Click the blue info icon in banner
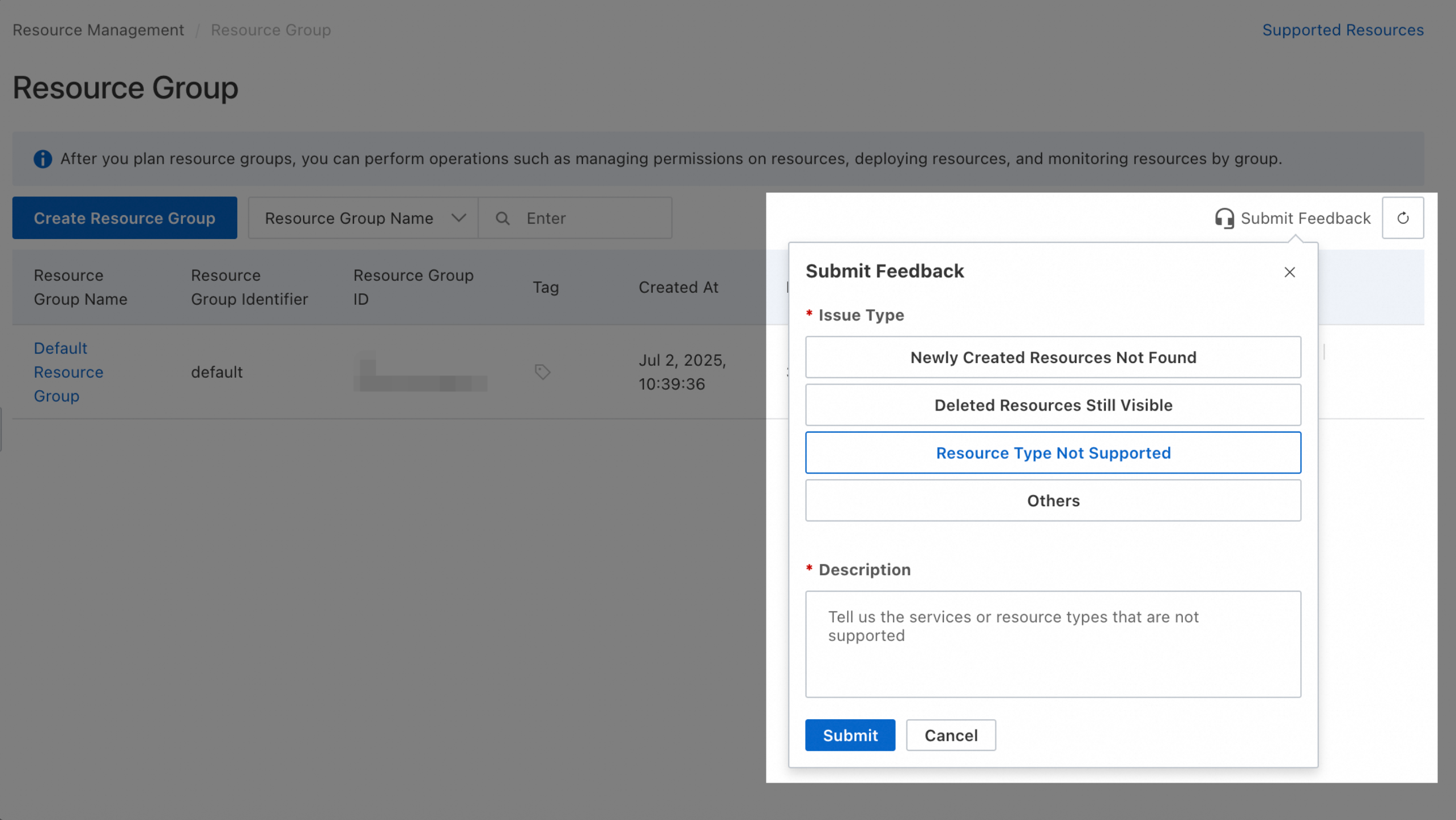This screenshot has width=1456, height=820. pyautogui.click(x=42, y=159)
